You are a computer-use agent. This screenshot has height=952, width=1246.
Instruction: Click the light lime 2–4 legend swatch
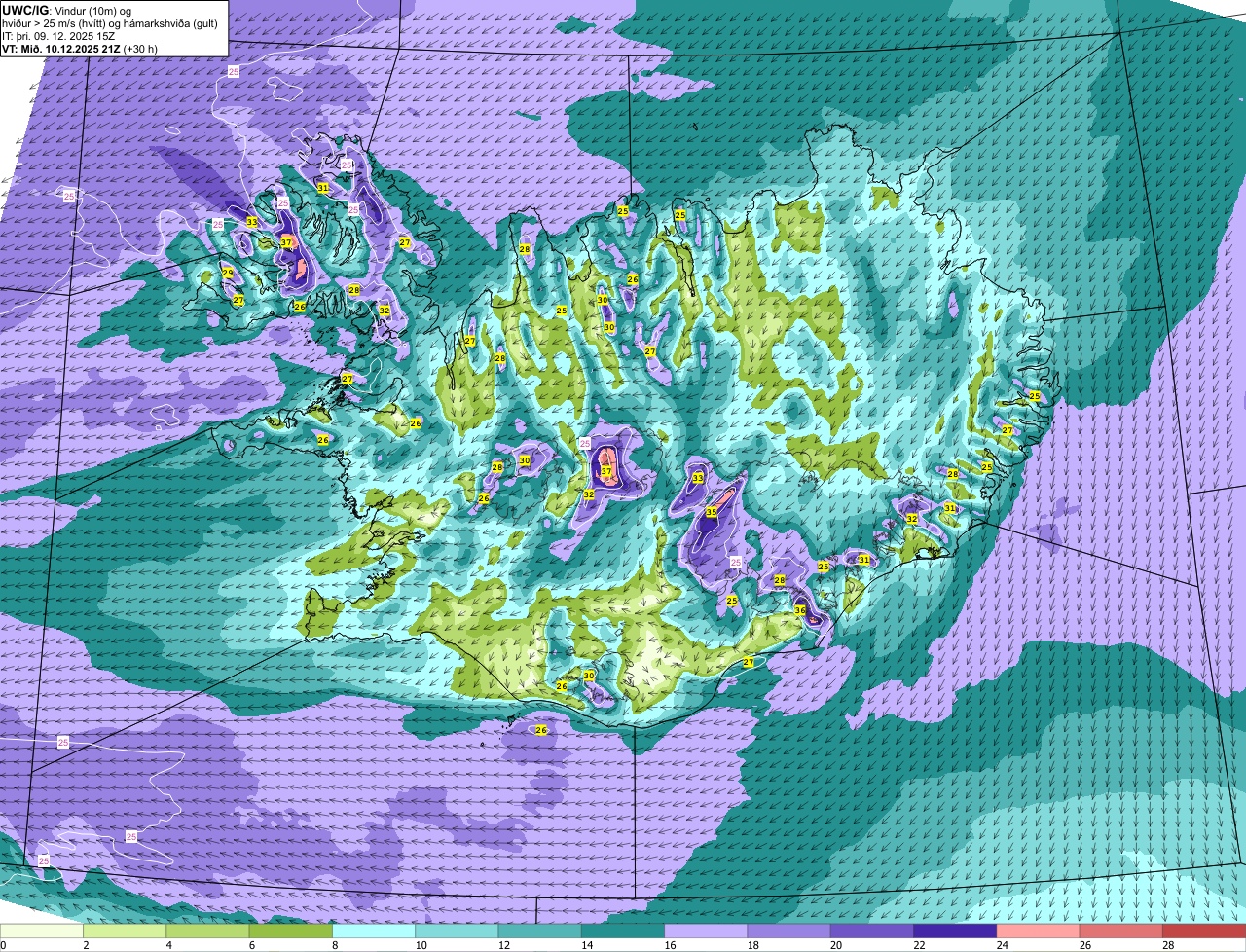(x=125, y=931)
